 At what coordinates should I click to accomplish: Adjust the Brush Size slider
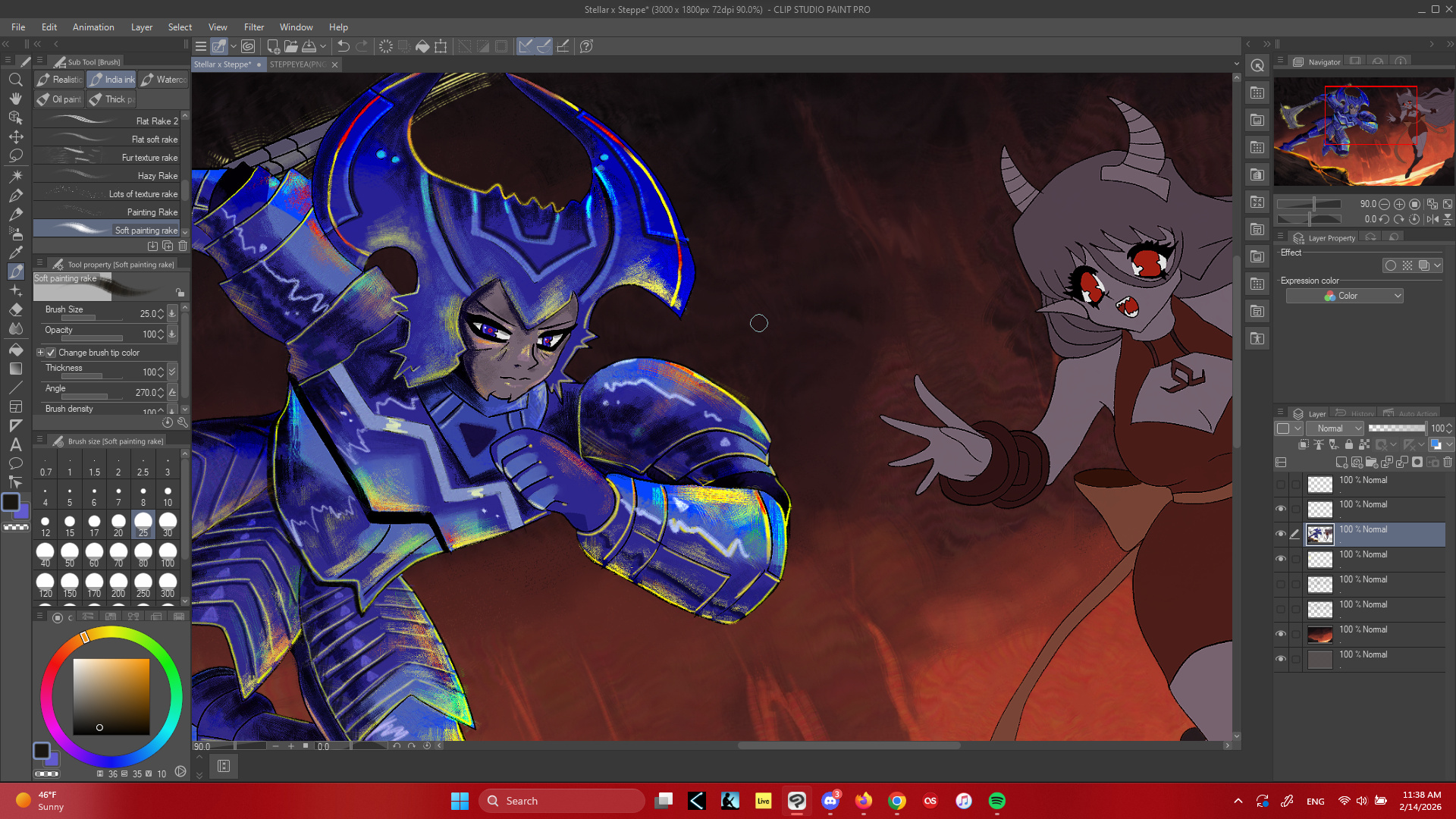[83, 318]
